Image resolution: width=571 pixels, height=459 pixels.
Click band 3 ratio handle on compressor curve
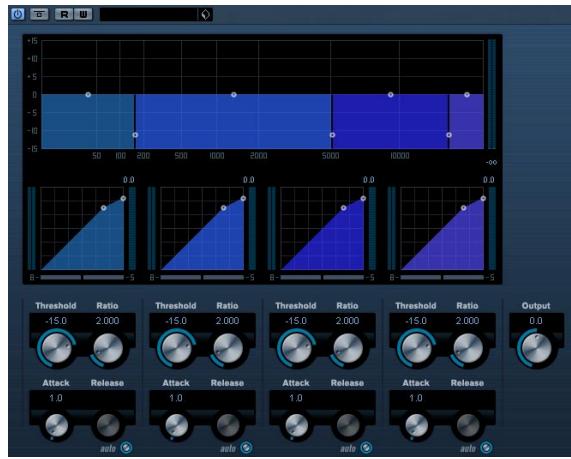[x=363, y=199]
